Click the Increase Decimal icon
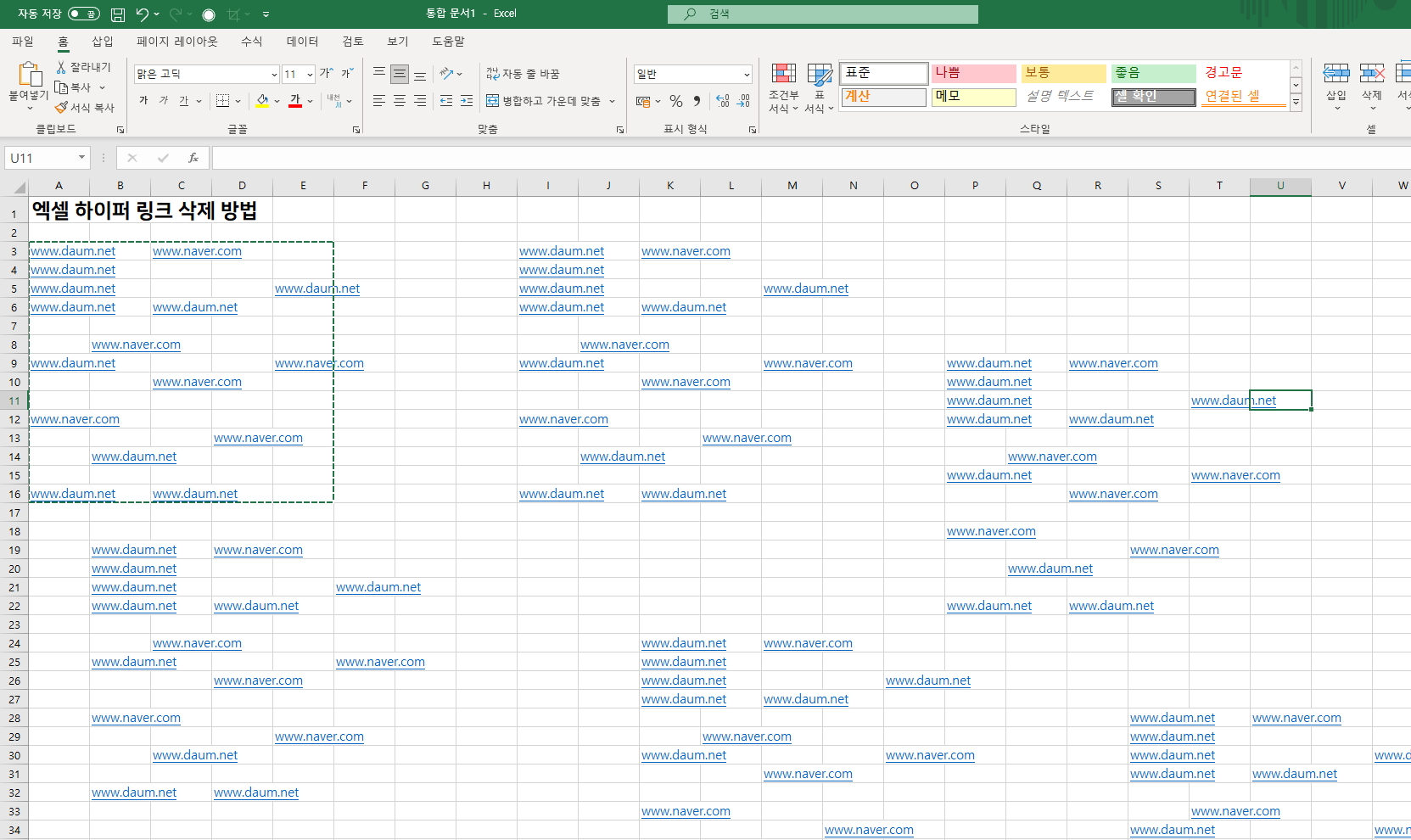 [x=723, y=101]
